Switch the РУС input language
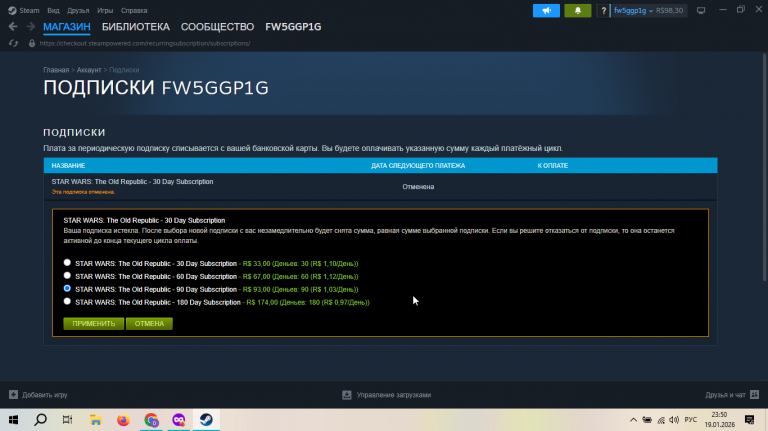Viewport: 768px width, 431px height. pyautogui.click(x=691, y=420)
